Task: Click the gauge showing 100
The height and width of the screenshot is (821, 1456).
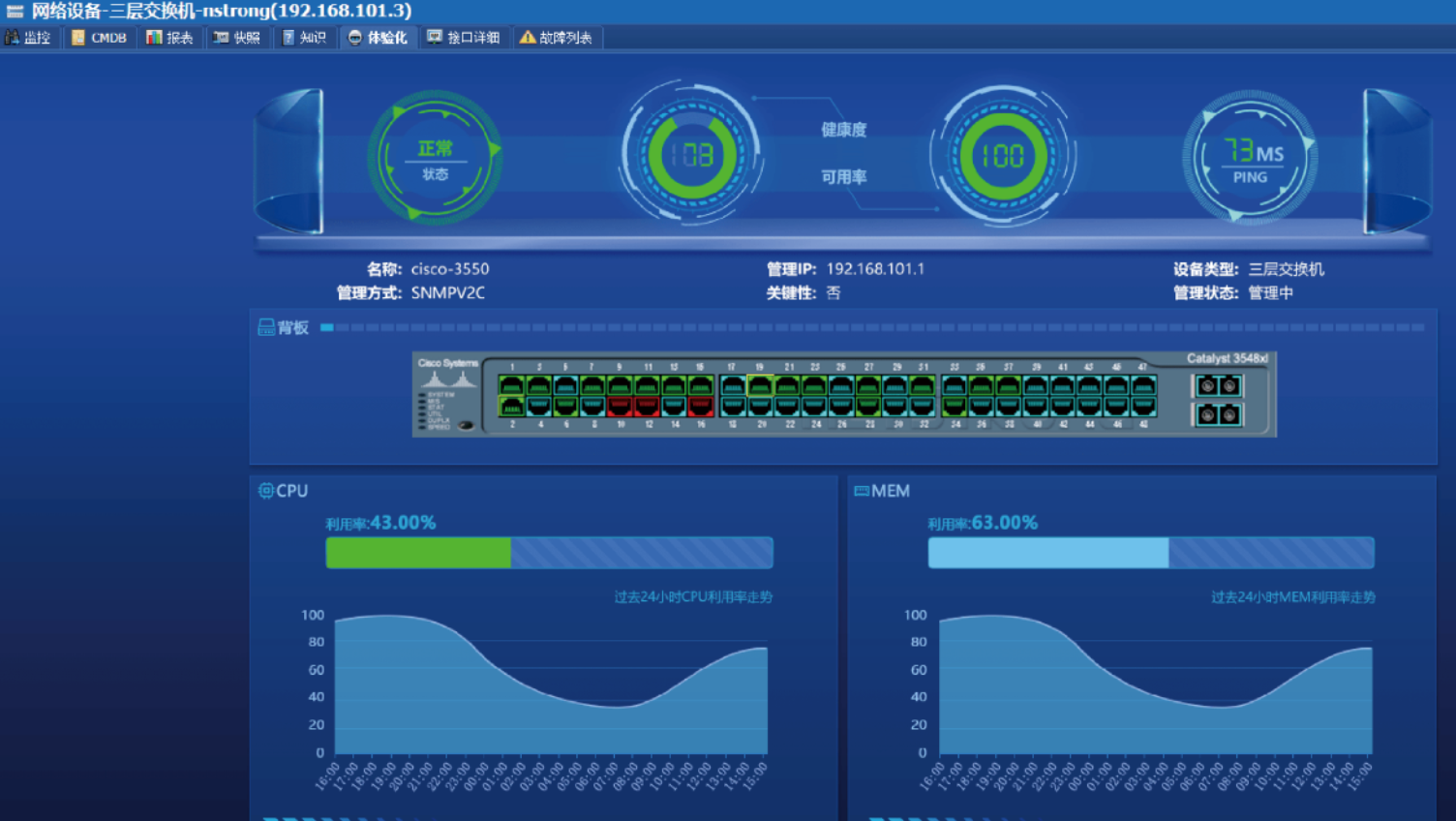Action: pos(1003,155)
